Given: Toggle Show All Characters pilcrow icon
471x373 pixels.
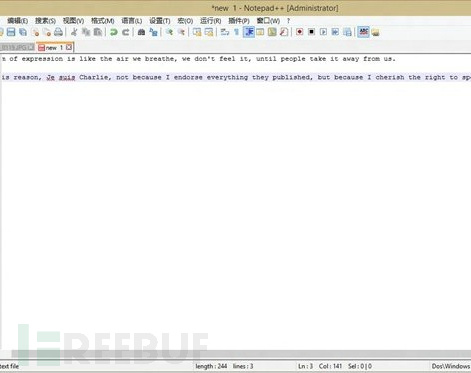Looking at the screenshot, I should click(237, 32).
